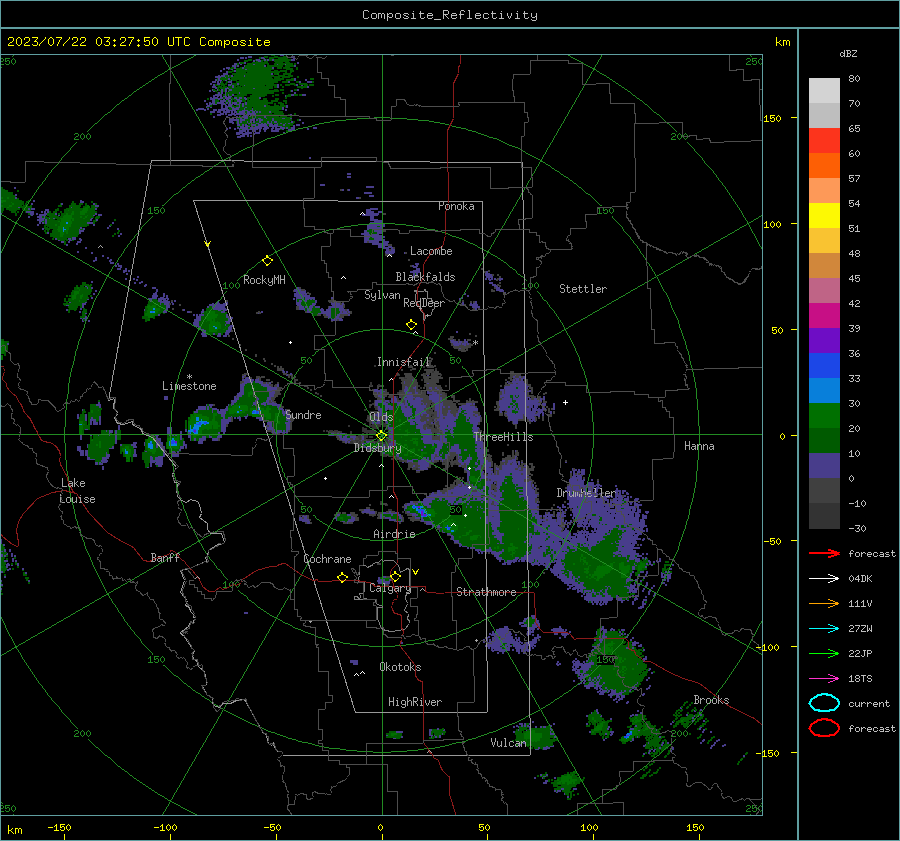
Task: Click the Strathmore town label
Action: (486, 592)
